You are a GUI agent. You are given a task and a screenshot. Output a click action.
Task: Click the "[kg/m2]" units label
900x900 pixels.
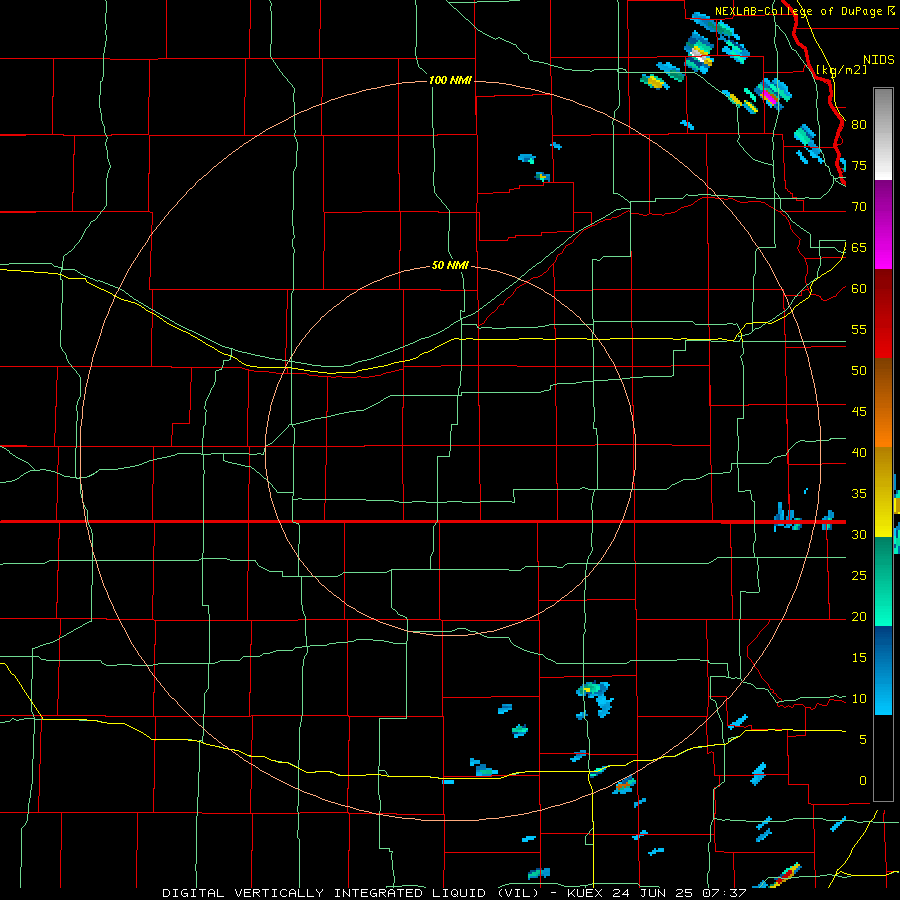coord(841,70)
